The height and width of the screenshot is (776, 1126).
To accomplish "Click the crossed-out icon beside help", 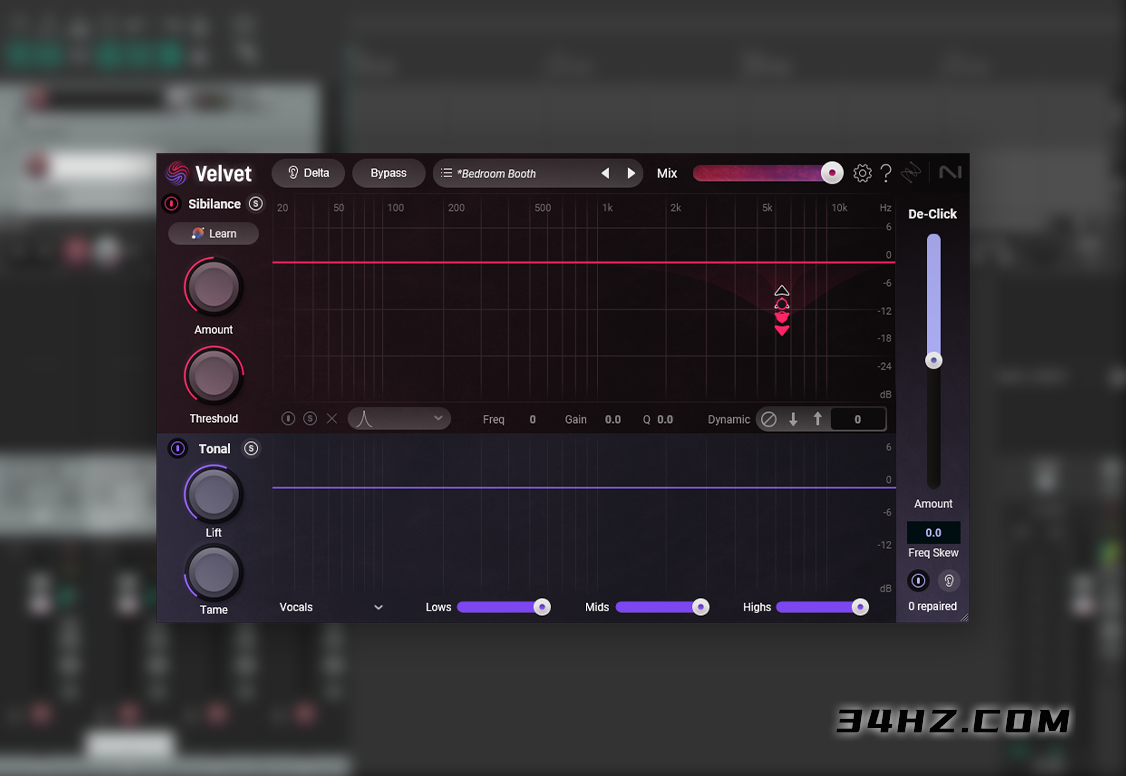I will coord(911,172).
